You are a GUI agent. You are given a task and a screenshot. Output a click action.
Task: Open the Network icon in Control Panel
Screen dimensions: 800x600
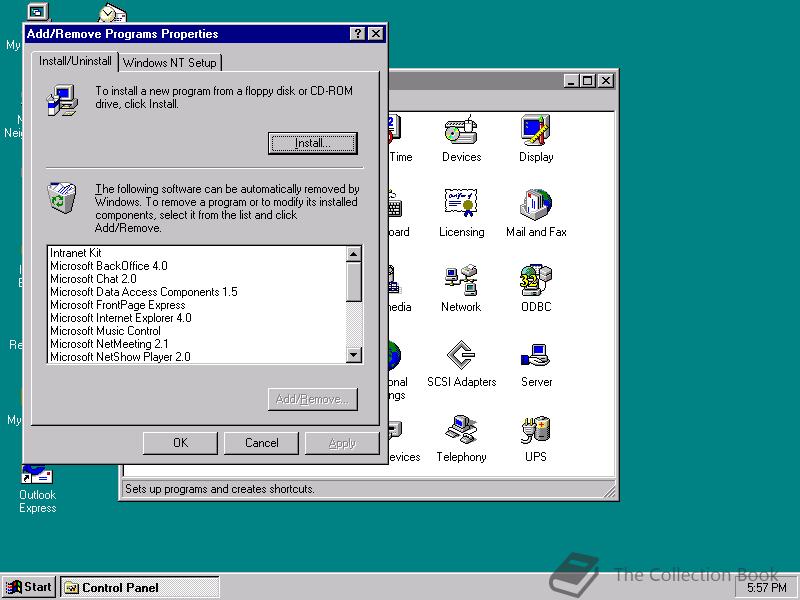[461, 289]
